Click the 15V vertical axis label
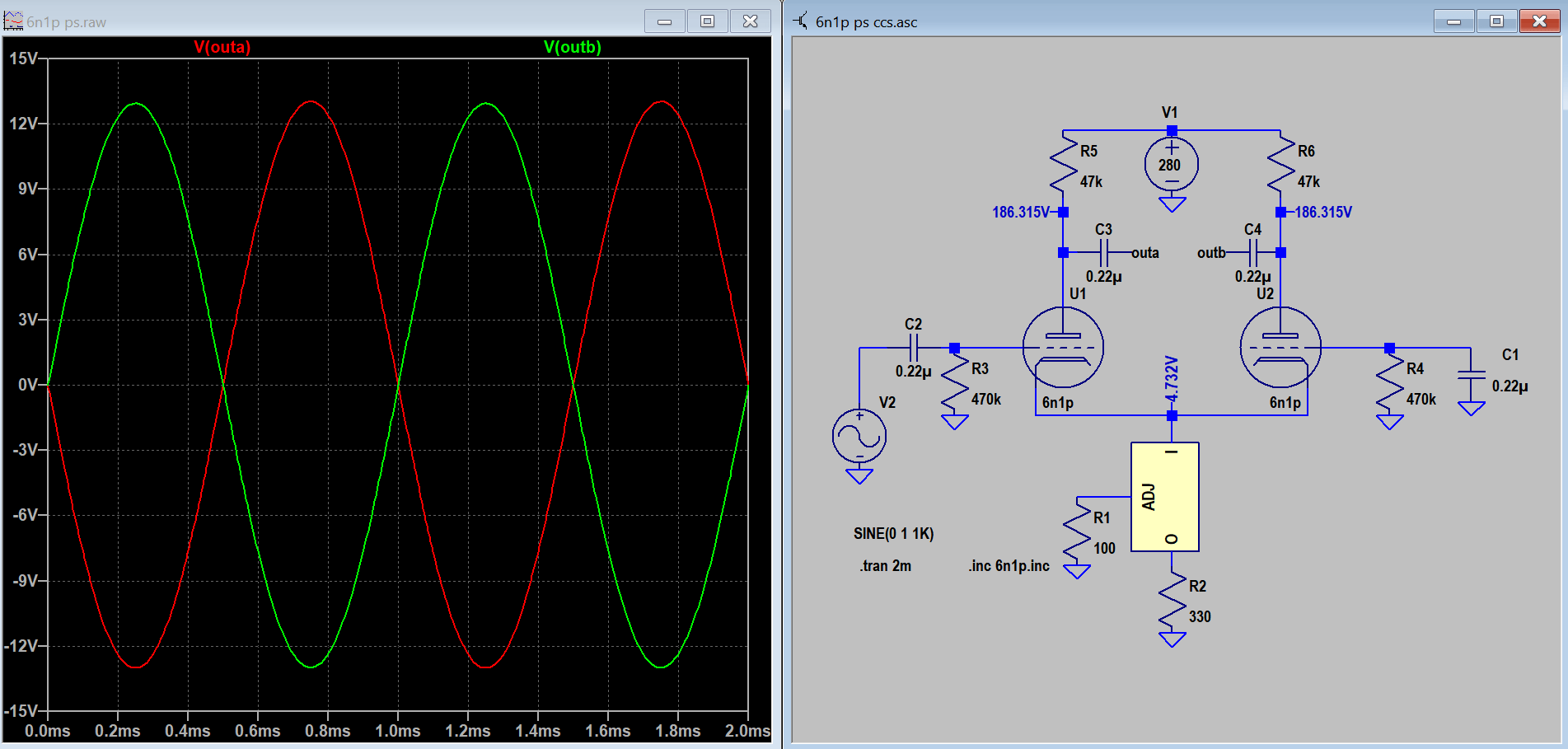The width and height of the screenshot is (1568, 749). [x=23, y=59]
